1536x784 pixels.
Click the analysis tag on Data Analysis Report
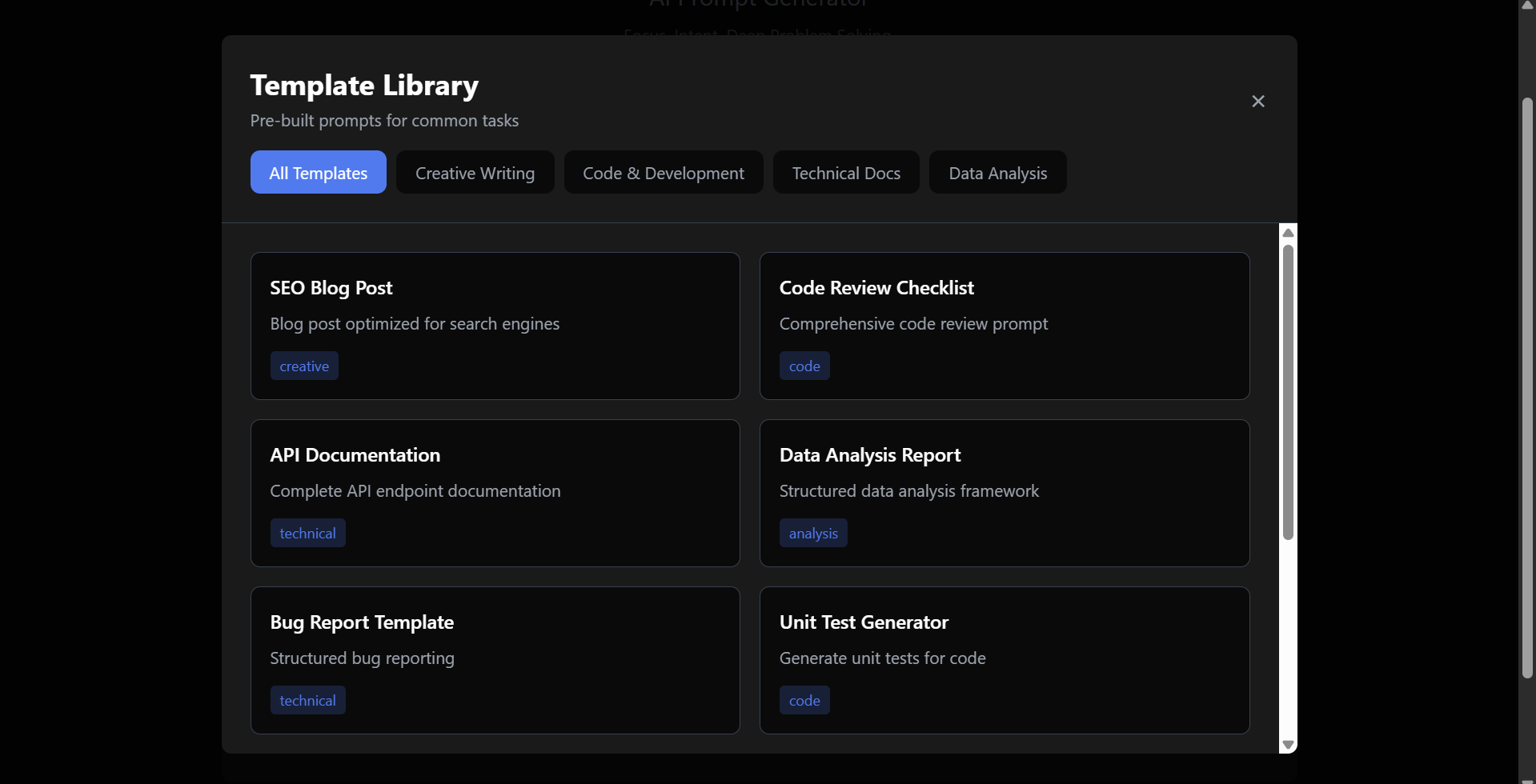coord(812,532)
